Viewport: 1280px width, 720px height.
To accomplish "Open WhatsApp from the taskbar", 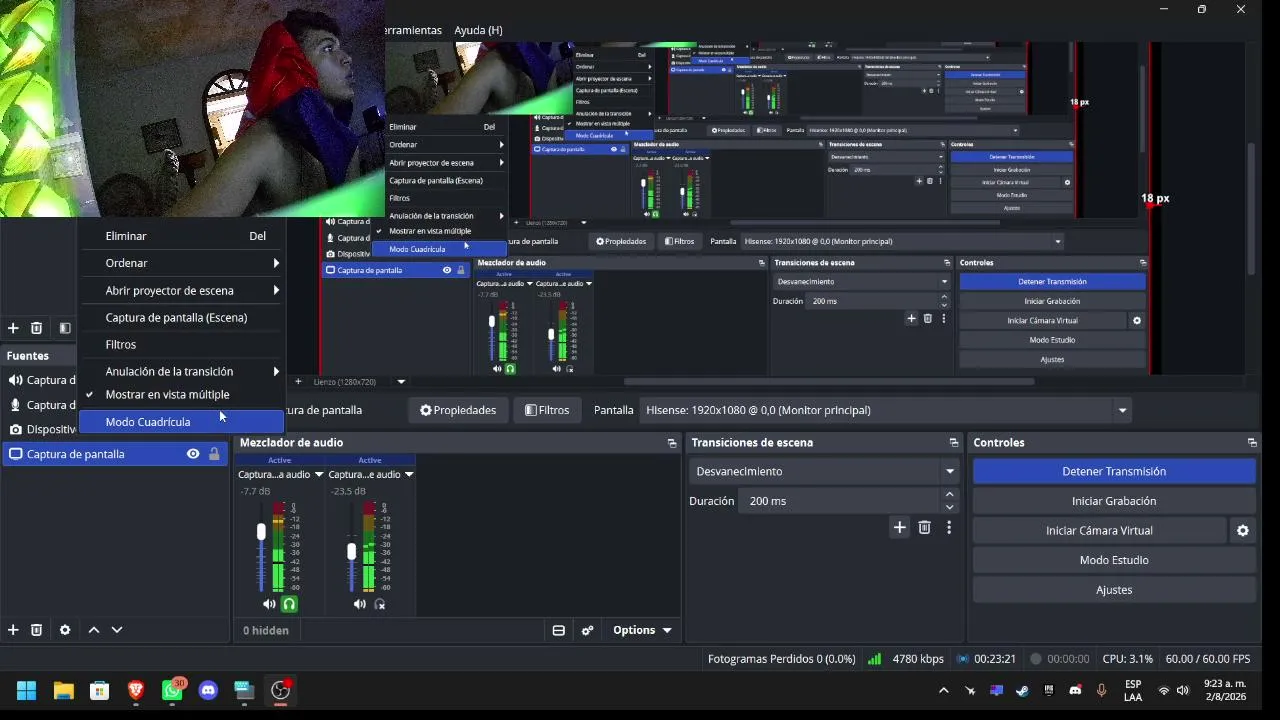I will (x=172, y=690).
